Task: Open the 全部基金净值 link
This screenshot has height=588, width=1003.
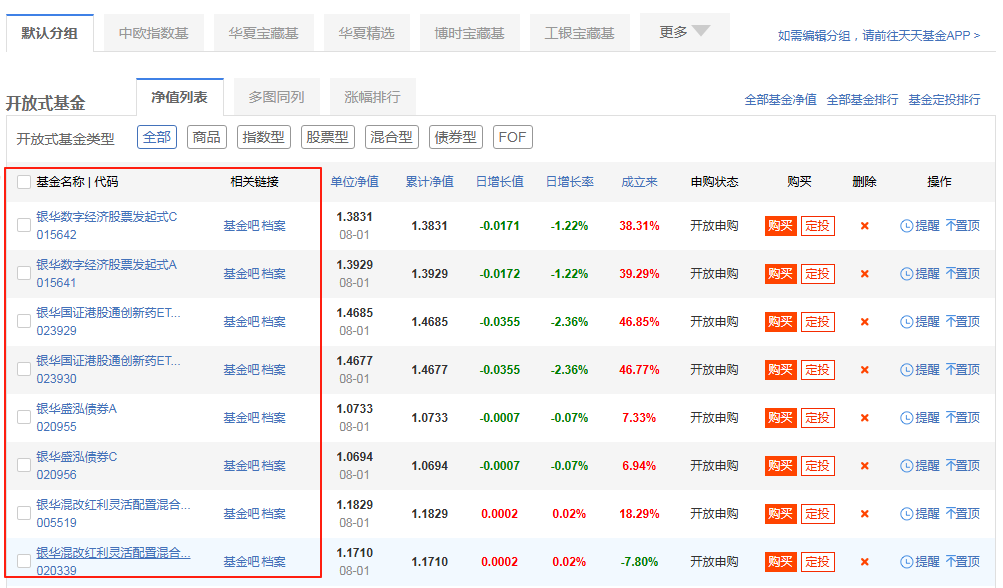Action: 780,100
